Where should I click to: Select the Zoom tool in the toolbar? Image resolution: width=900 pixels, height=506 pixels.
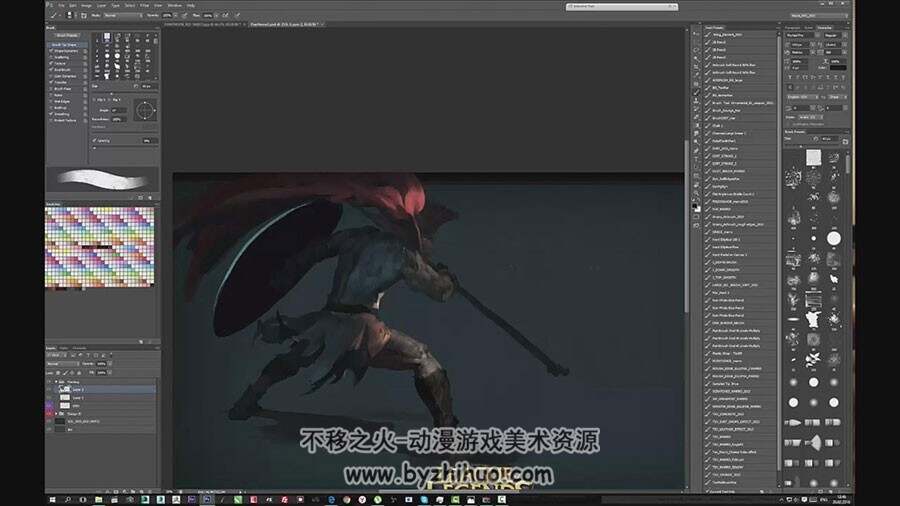[x=696, y=193]
